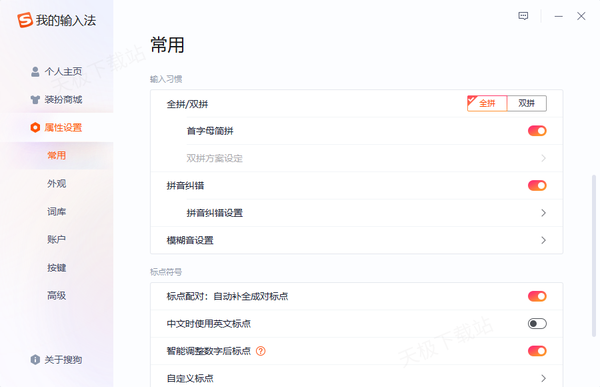Toggle 智能调整数字后标点 switch
The image size is (600, 387).
537,351
